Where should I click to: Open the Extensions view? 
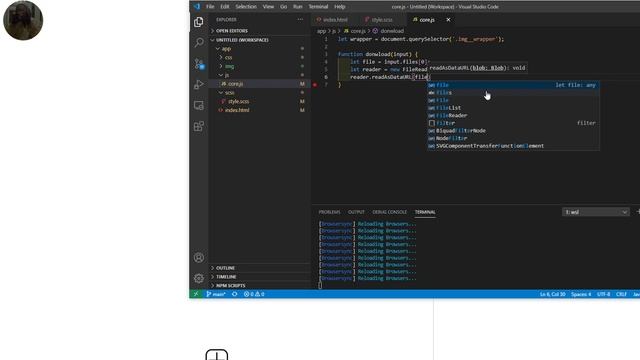[199, 126]
